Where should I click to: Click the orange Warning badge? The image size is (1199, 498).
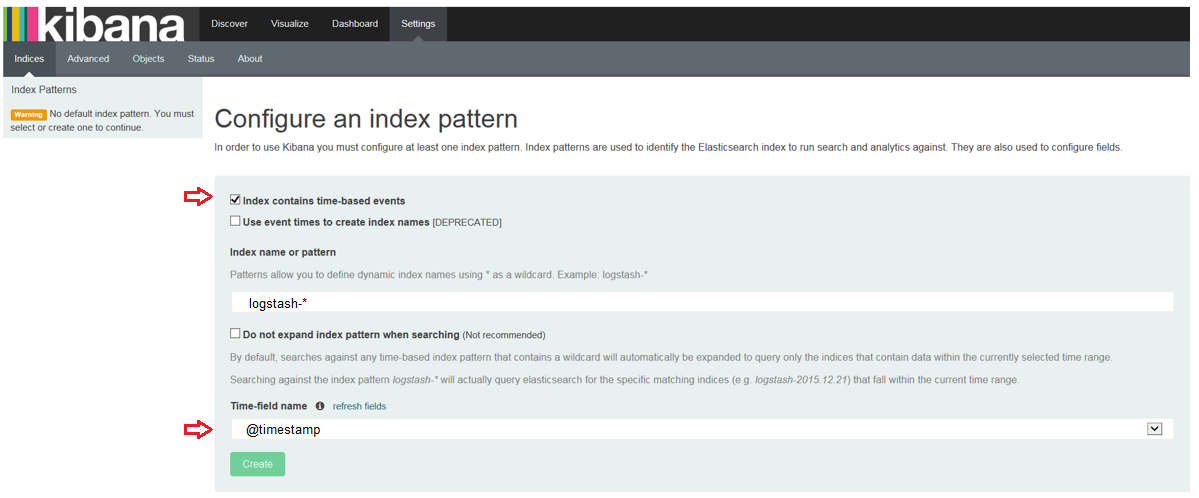click(28, 115)
